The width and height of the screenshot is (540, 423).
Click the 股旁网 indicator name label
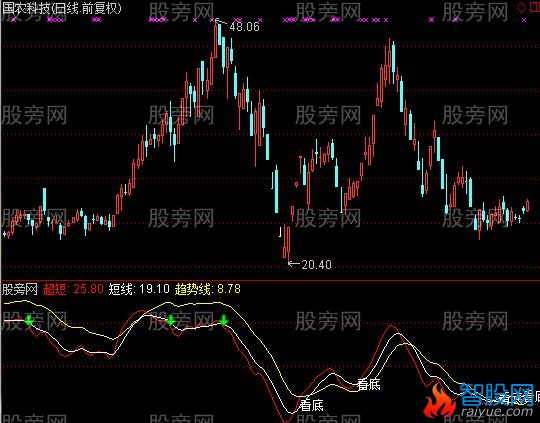[x=20, y=289]
